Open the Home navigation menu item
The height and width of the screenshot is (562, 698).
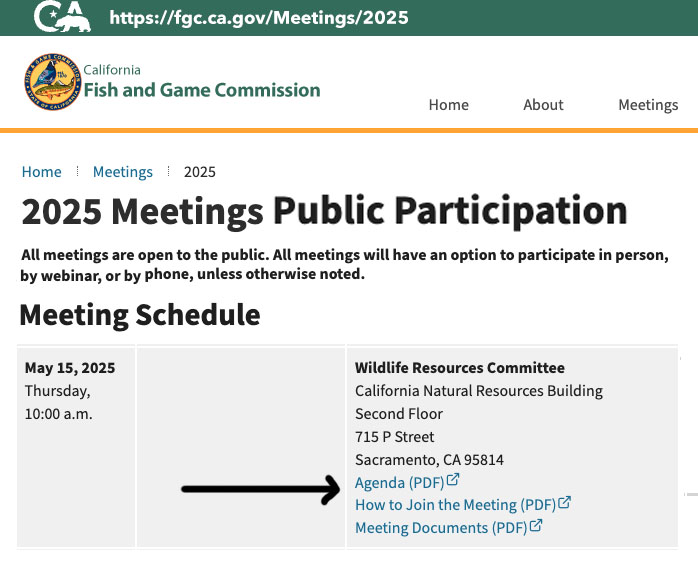coord(448,105)
